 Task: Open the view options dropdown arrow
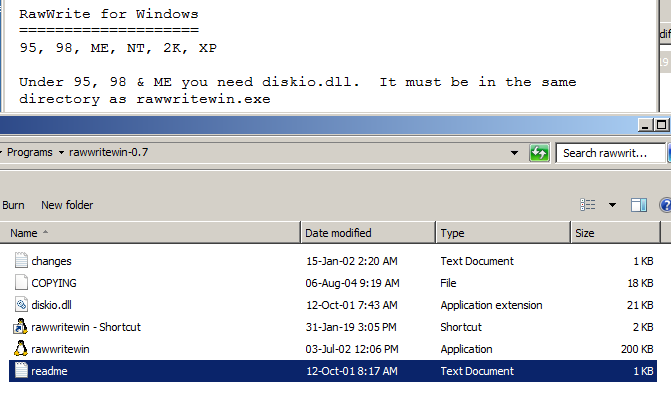point(612,205)
